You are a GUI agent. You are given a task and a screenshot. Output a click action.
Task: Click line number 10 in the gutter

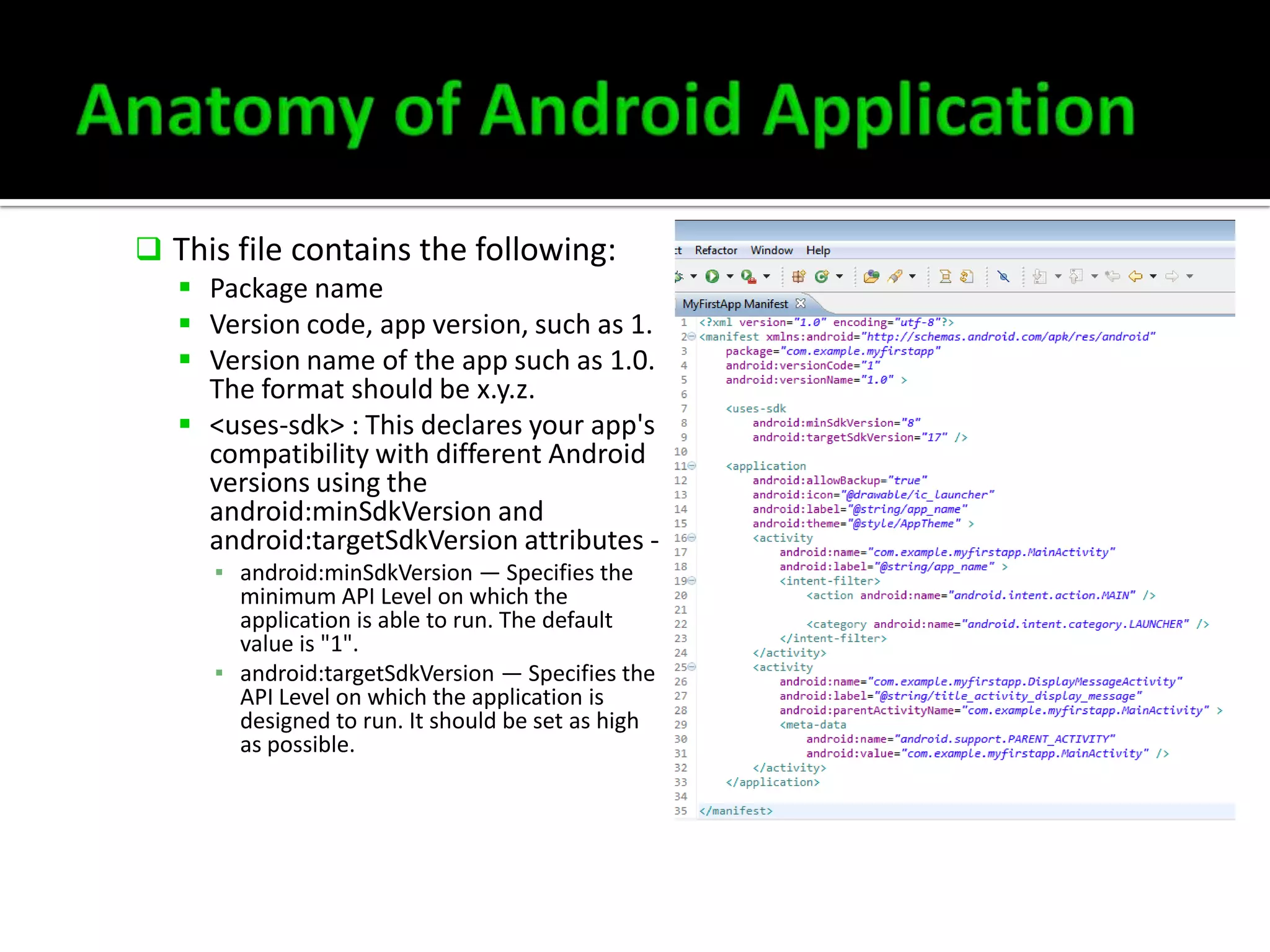680,452
